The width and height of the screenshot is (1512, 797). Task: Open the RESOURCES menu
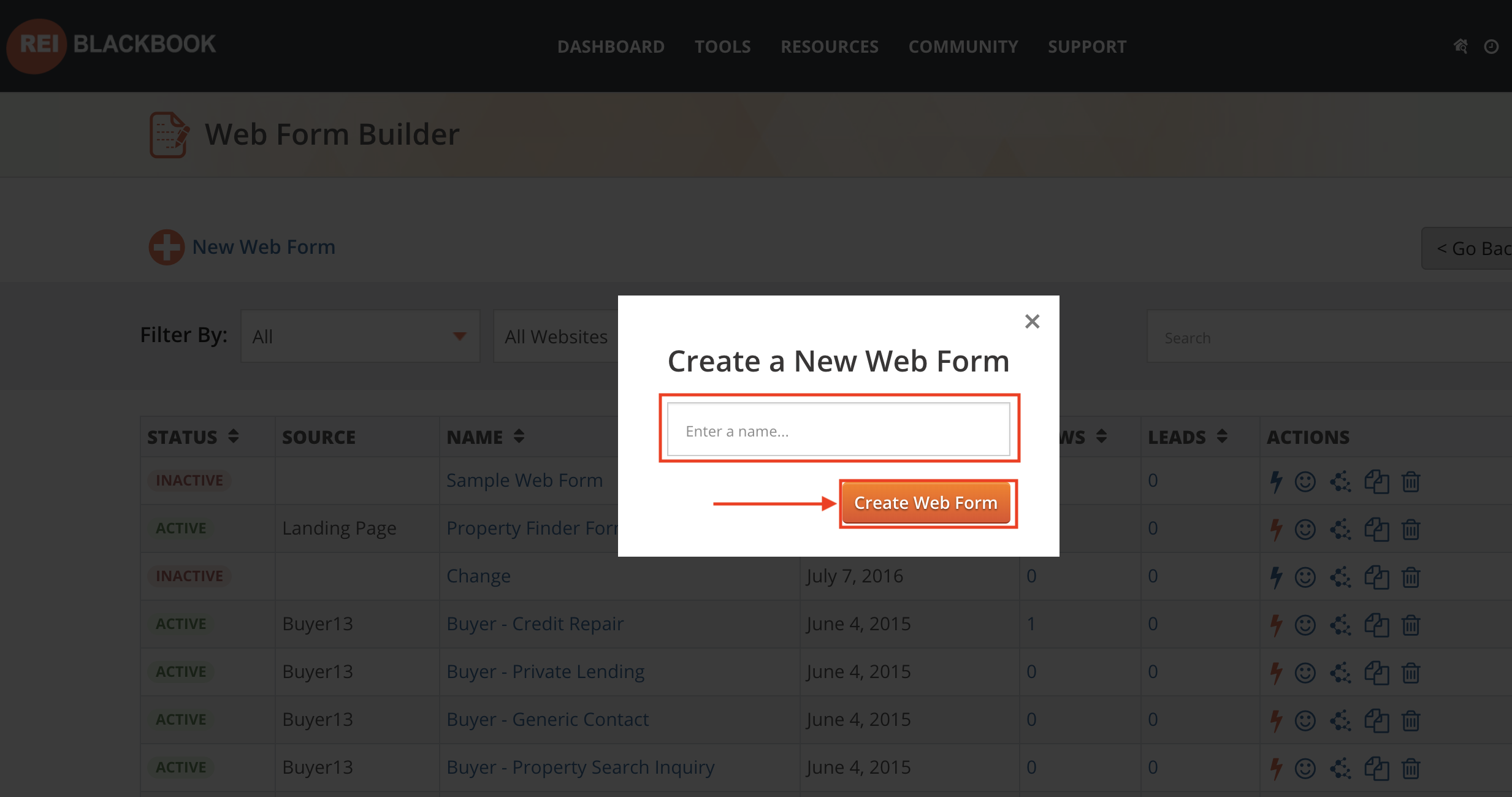tap(830, 47)
